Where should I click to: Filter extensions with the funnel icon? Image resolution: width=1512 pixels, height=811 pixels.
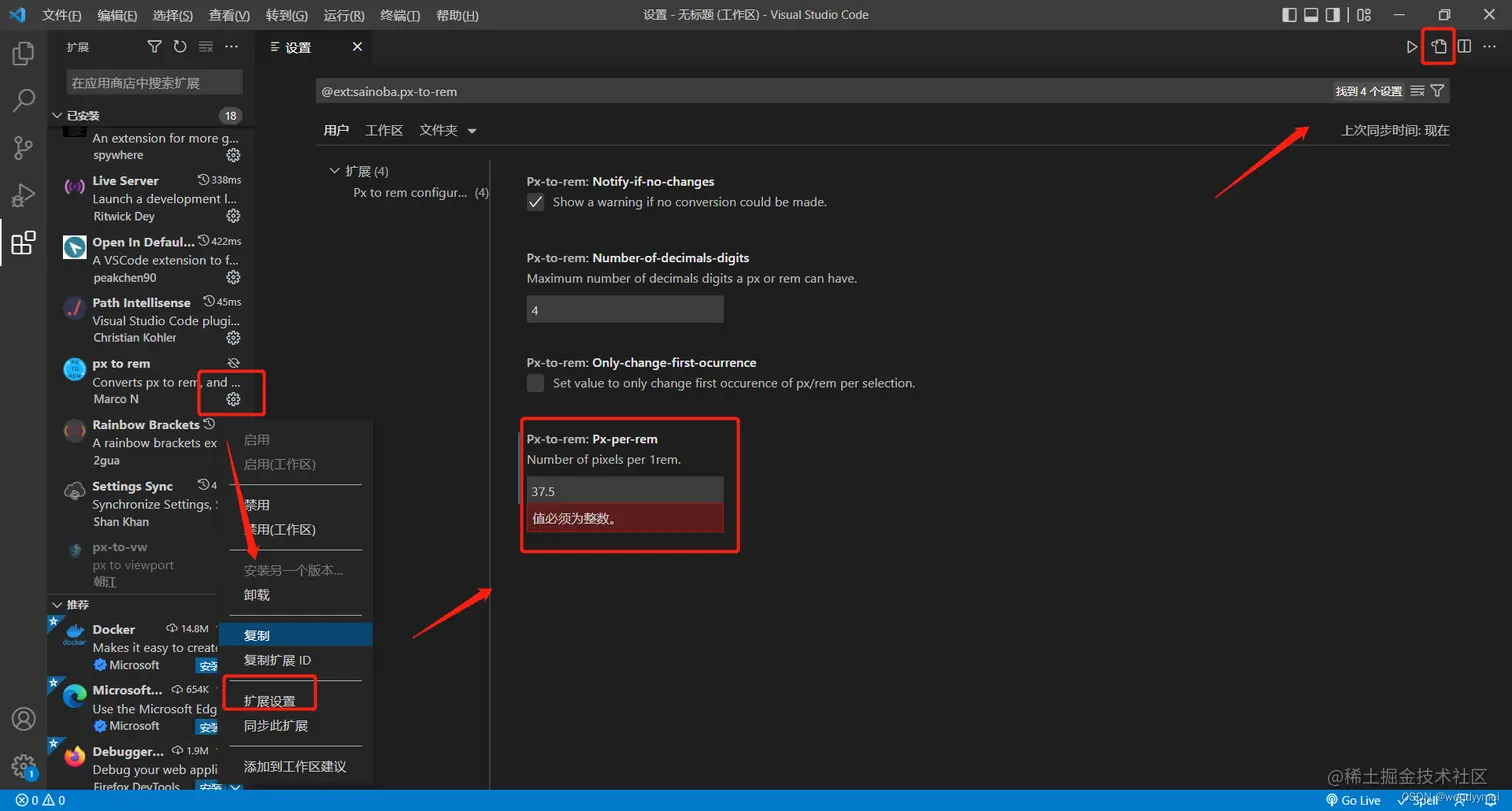click(154, 47)
